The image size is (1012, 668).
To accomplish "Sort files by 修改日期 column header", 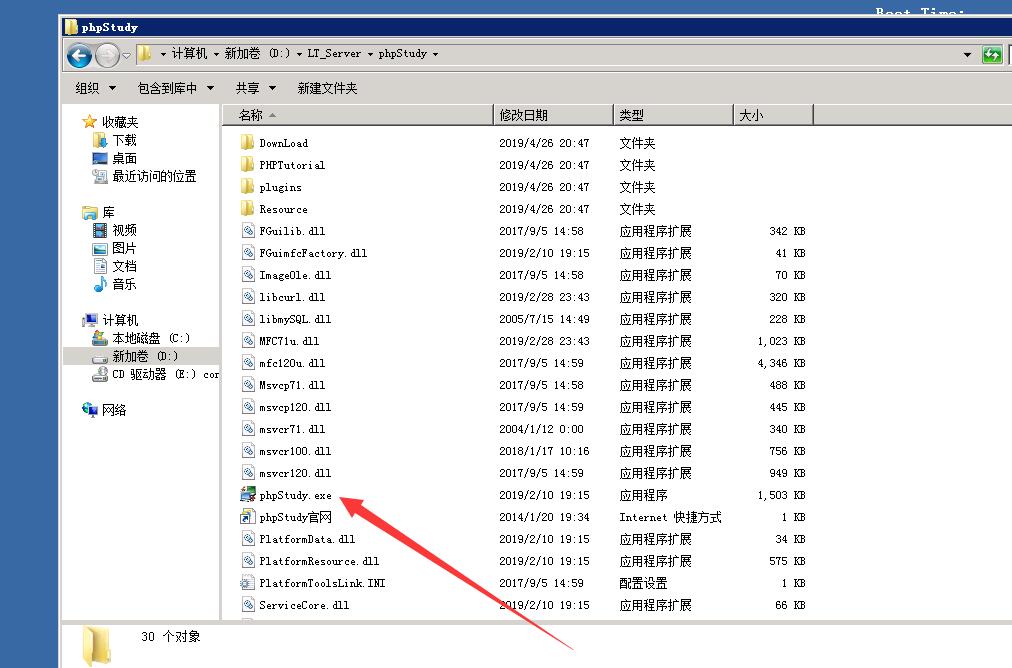I will tap(524, 115).
